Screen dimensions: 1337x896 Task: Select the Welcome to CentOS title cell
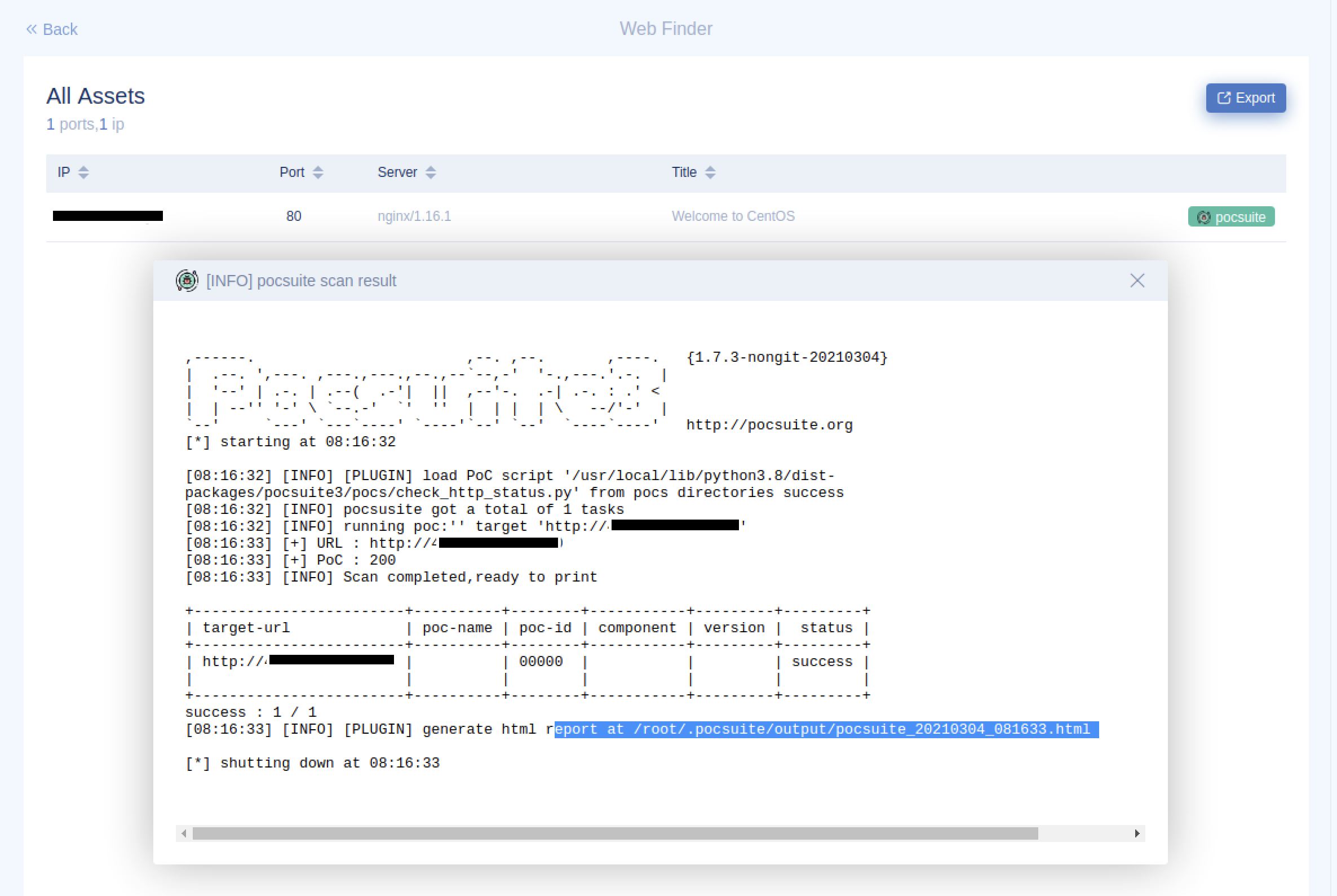733,216
